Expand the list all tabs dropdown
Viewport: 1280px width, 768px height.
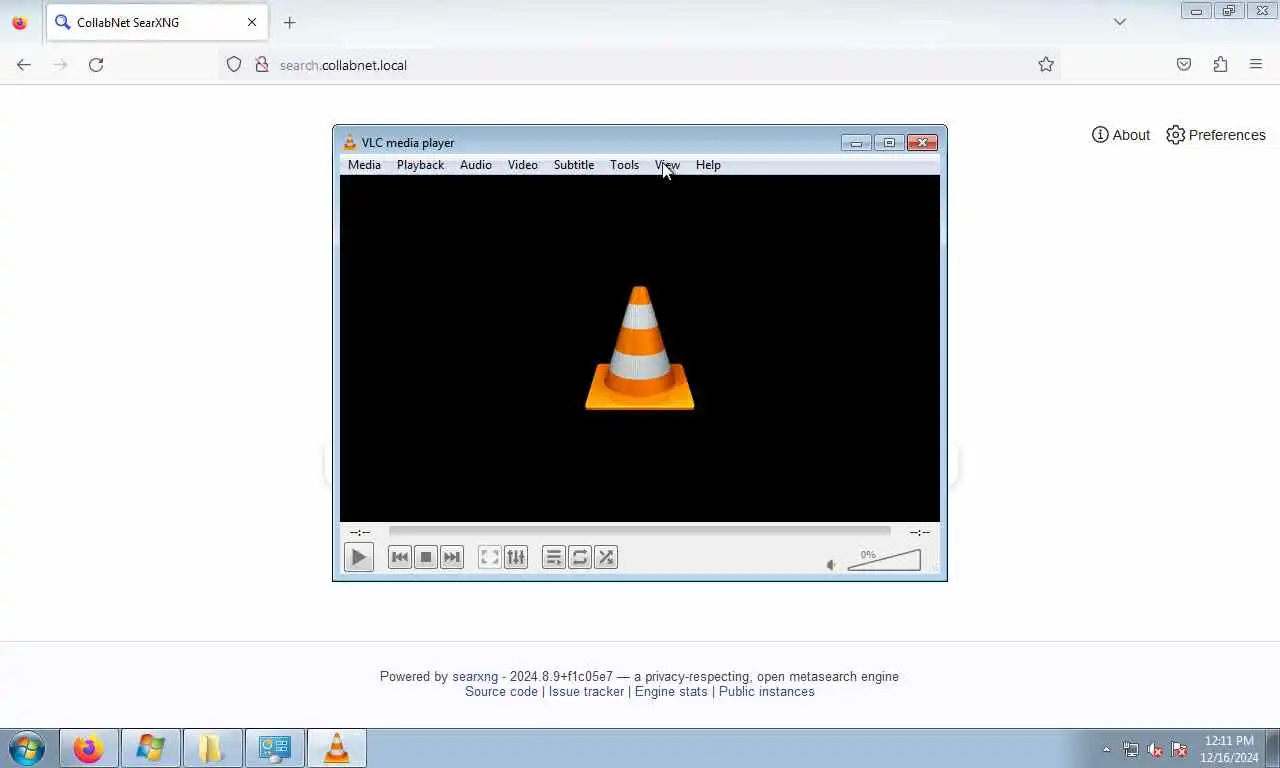pyautogui.click(x=1120, y=22)
